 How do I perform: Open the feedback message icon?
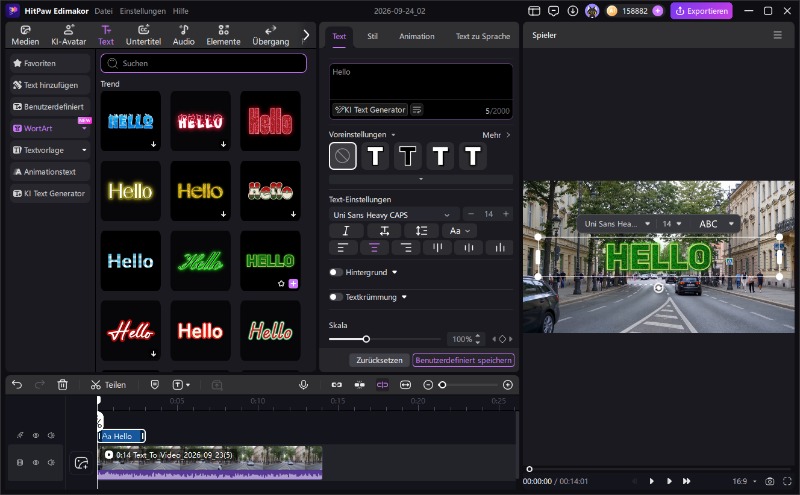point(554,11)
